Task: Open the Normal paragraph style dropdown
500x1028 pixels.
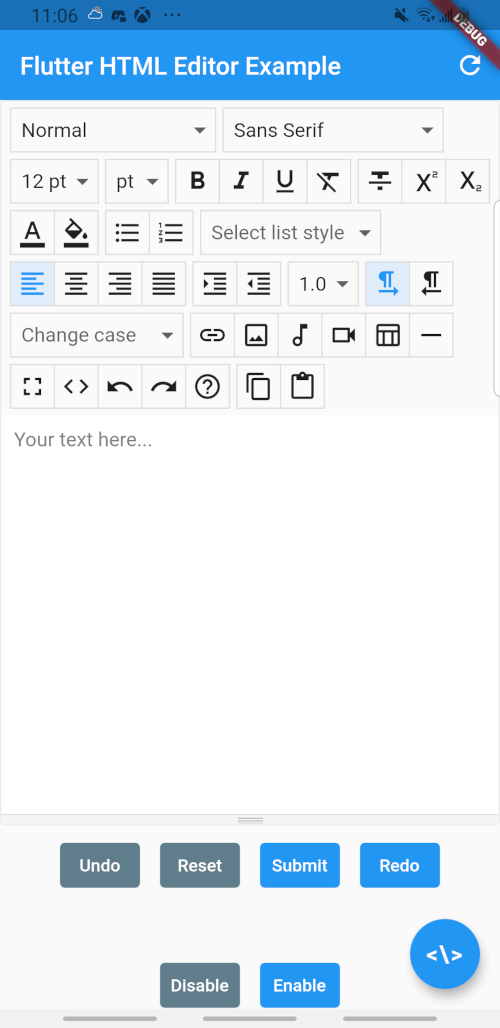Action: coord(113,130)
